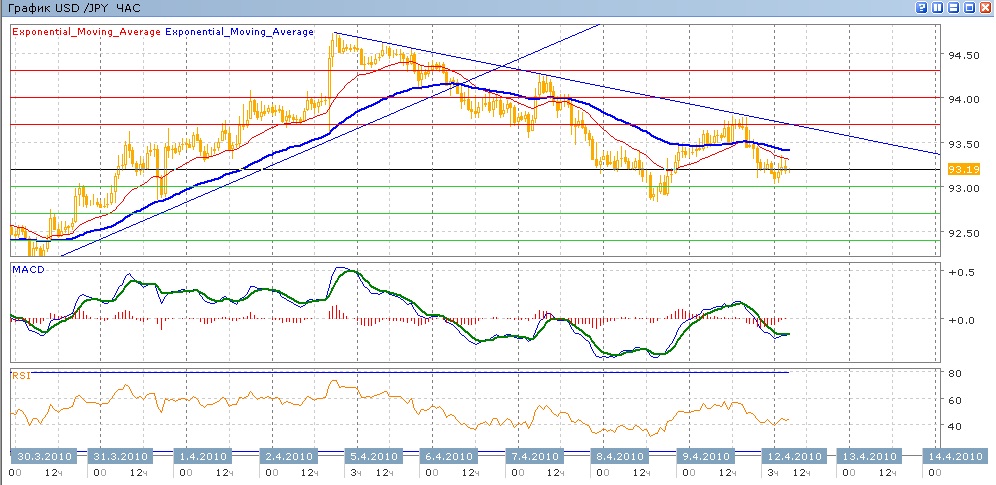Click the MACD indicator panel label
Viewport: 996px width, 485px height.
25,268
